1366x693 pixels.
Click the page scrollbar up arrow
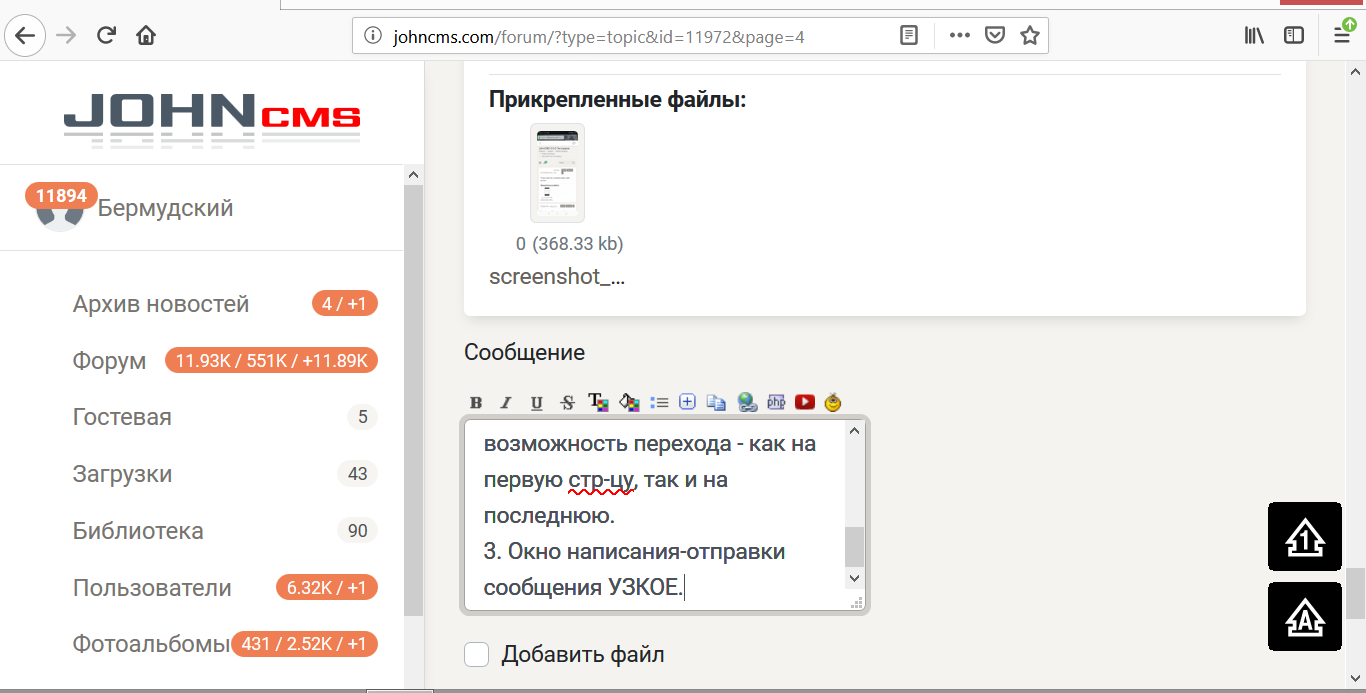pos(1355,70)
